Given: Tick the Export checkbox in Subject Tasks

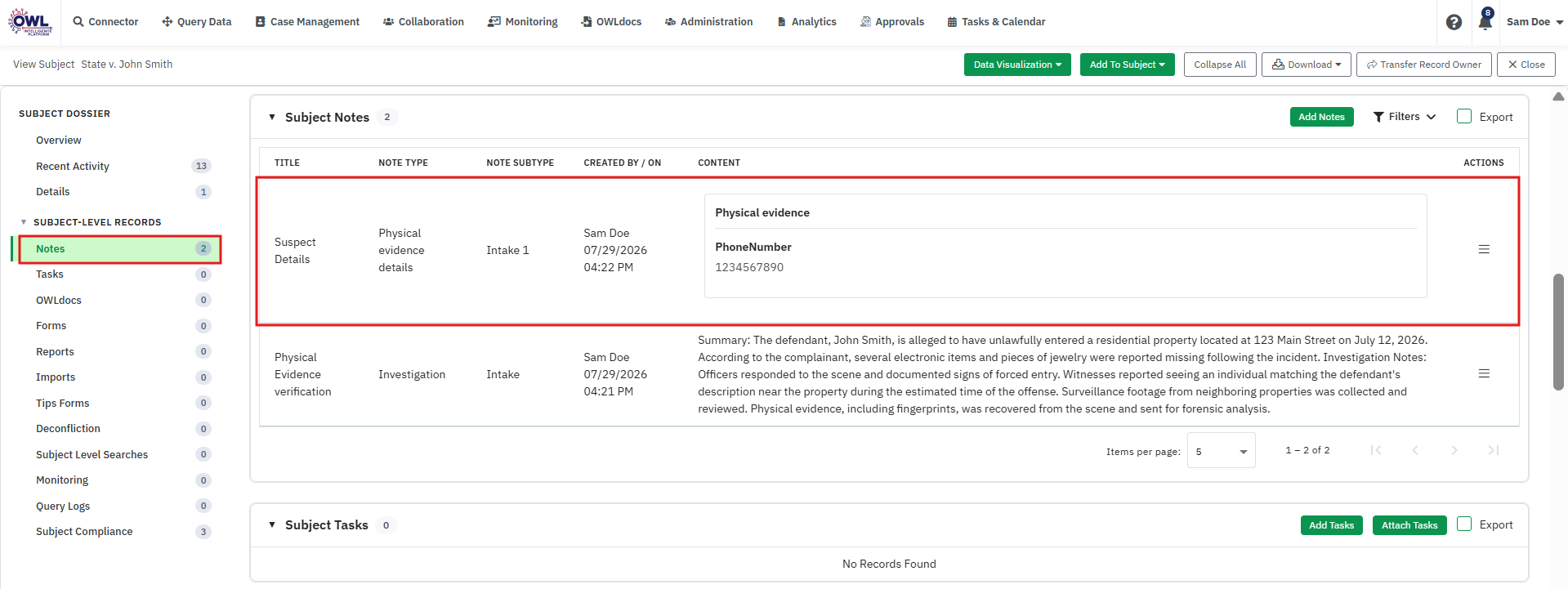Looking at the screenshot, I should 1464,524.
